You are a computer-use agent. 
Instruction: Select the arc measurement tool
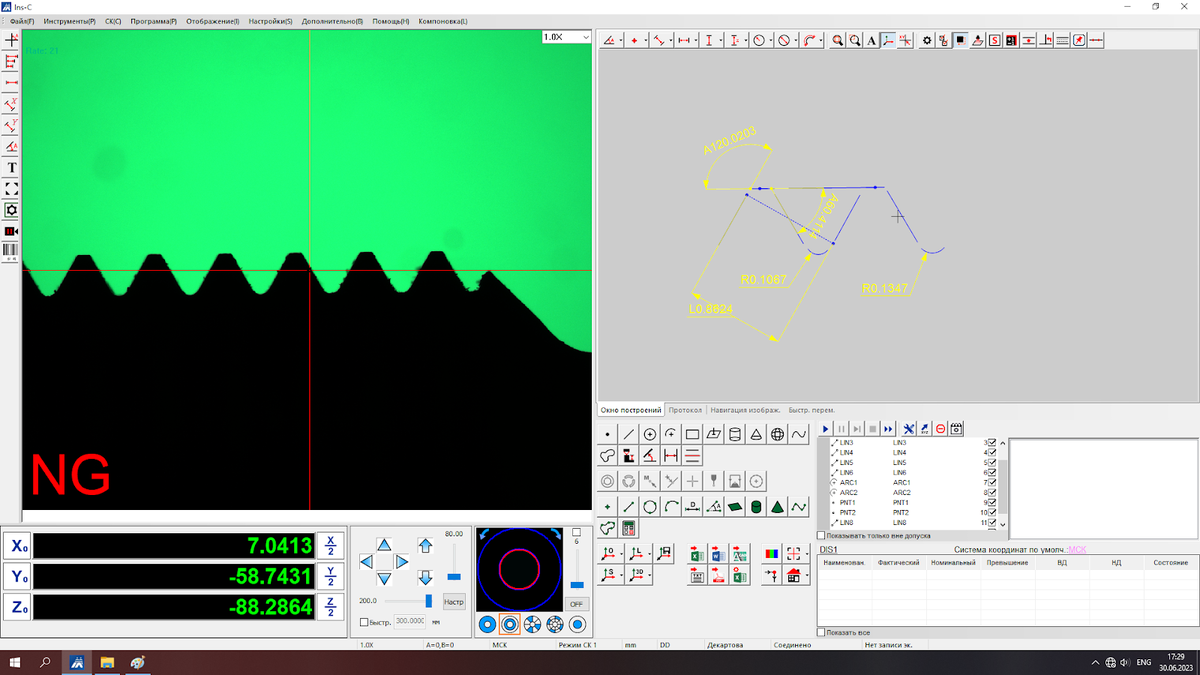click(671, 434)
